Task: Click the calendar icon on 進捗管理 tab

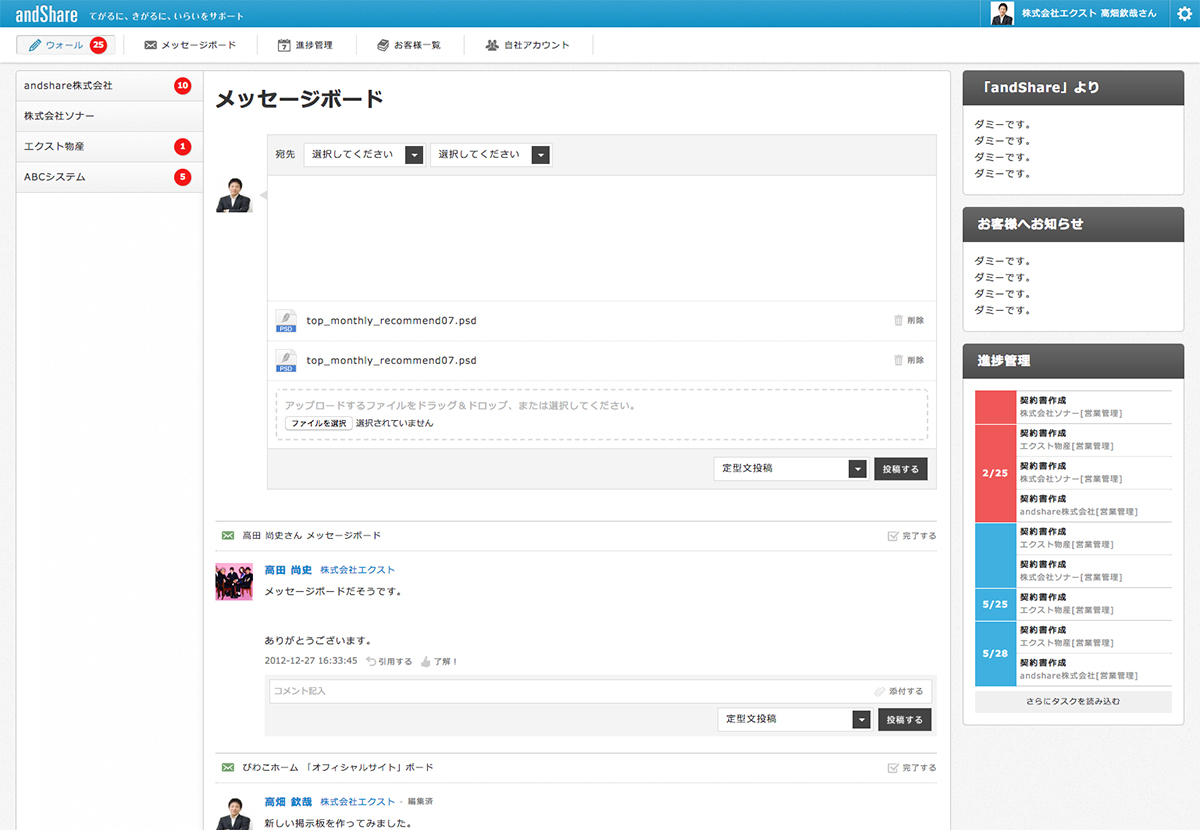Action: pos(283,45)
